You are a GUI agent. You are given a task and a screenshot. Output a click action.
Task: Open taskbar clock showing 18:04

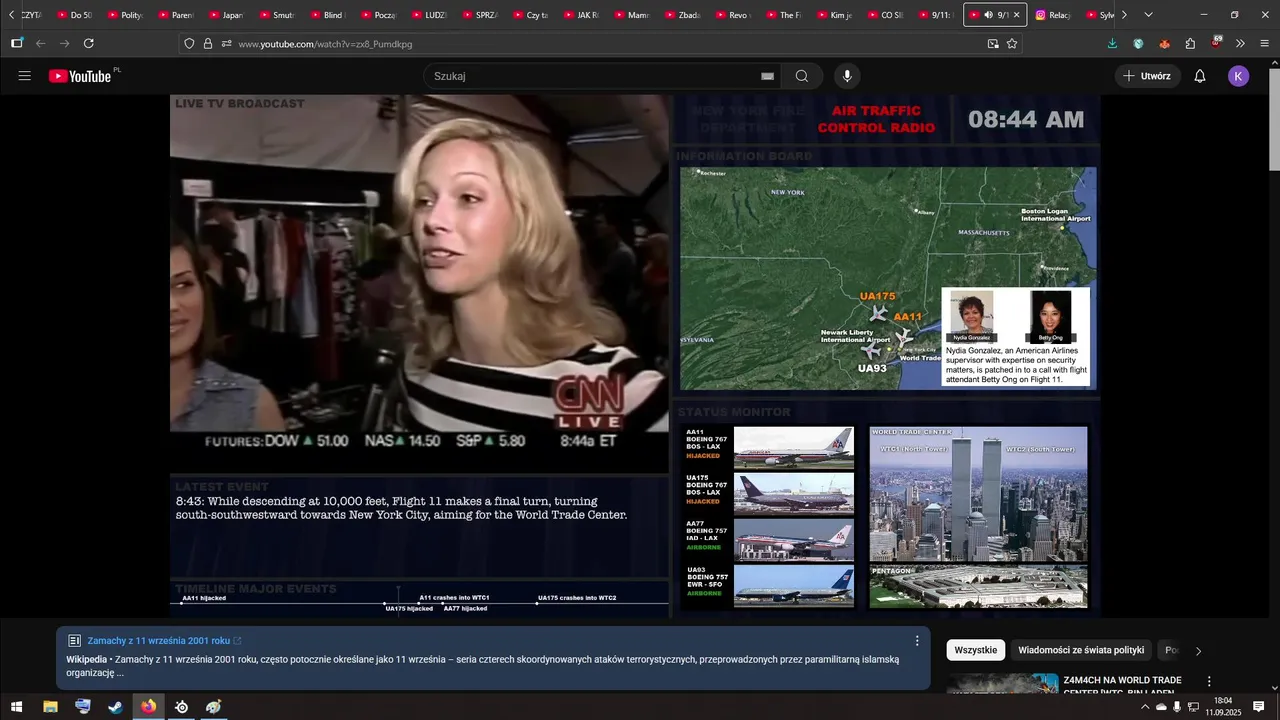[1222, 706]
